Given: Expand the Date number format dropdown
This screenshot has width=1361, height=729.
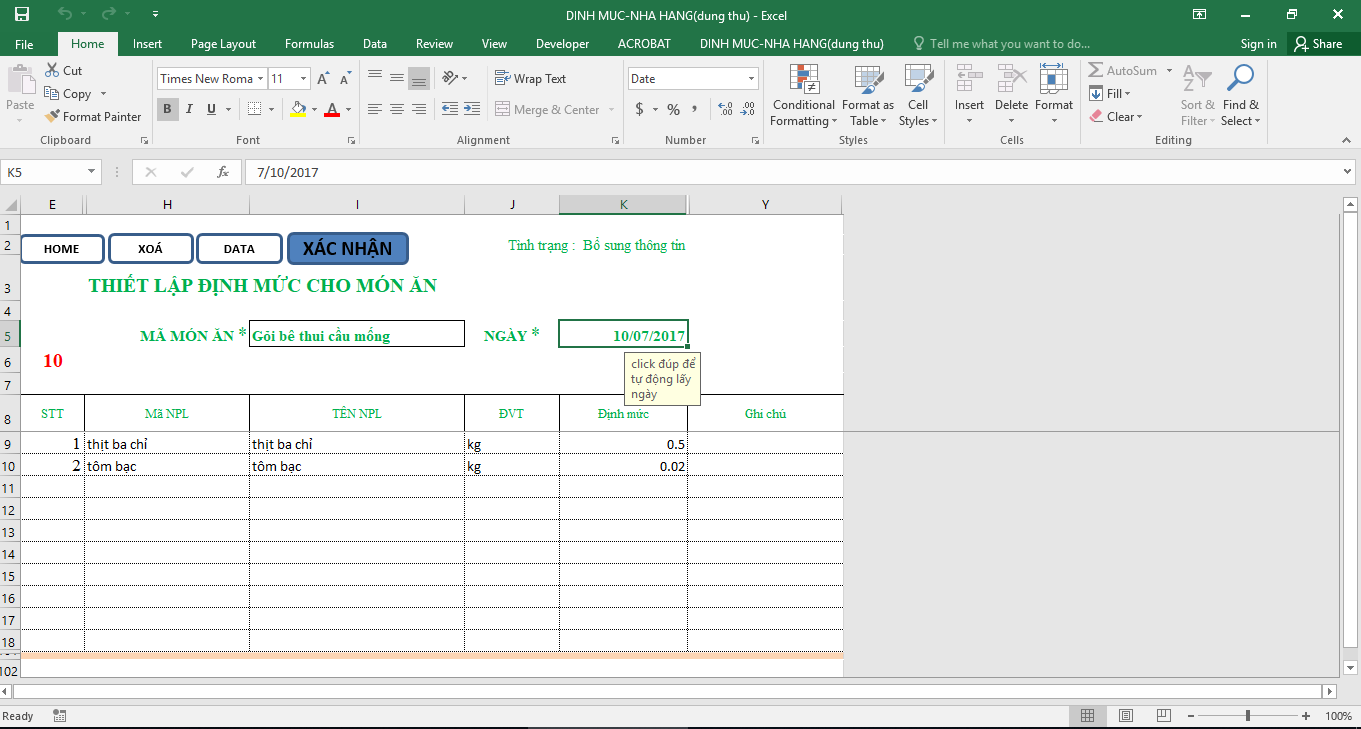Looking at the screenshot, I should (x=752, y=79).
